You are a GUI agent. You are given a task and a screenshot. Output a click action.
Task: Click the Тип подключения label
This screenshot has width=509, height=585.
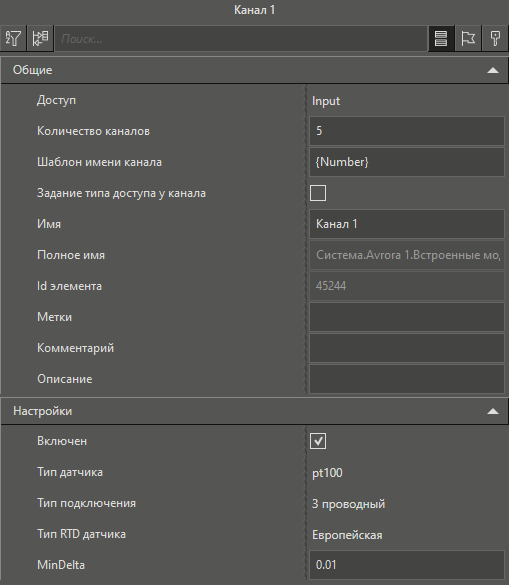(87, 503)
